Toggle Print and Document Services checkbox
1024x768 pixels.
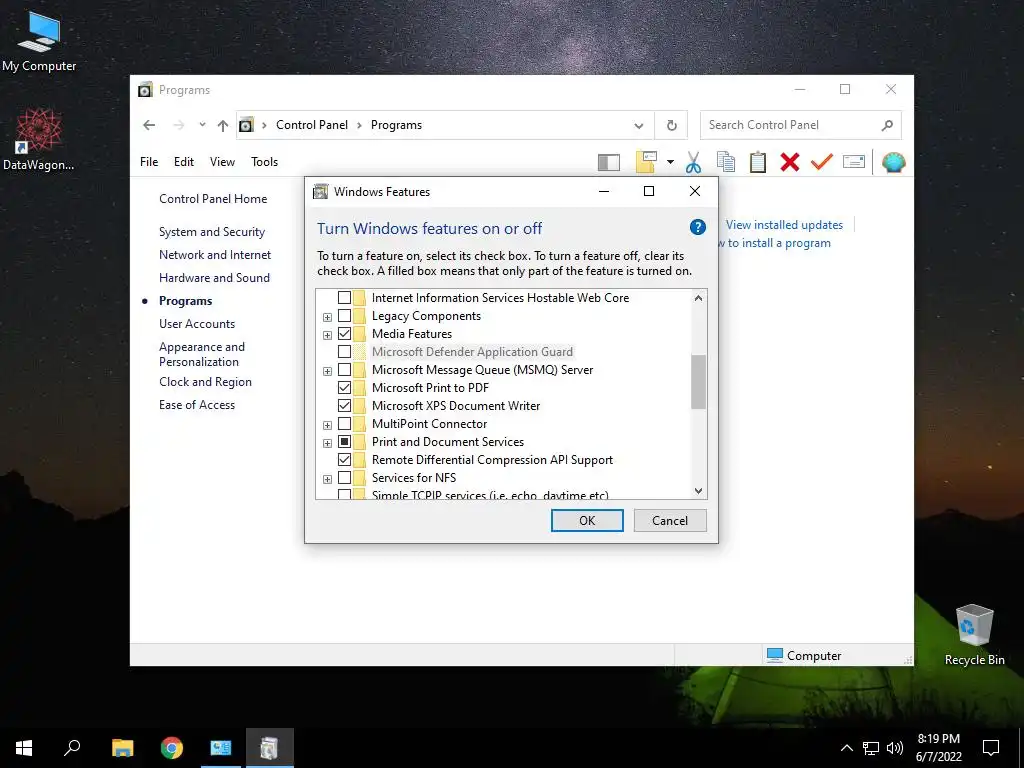click(x=344, y=442)
